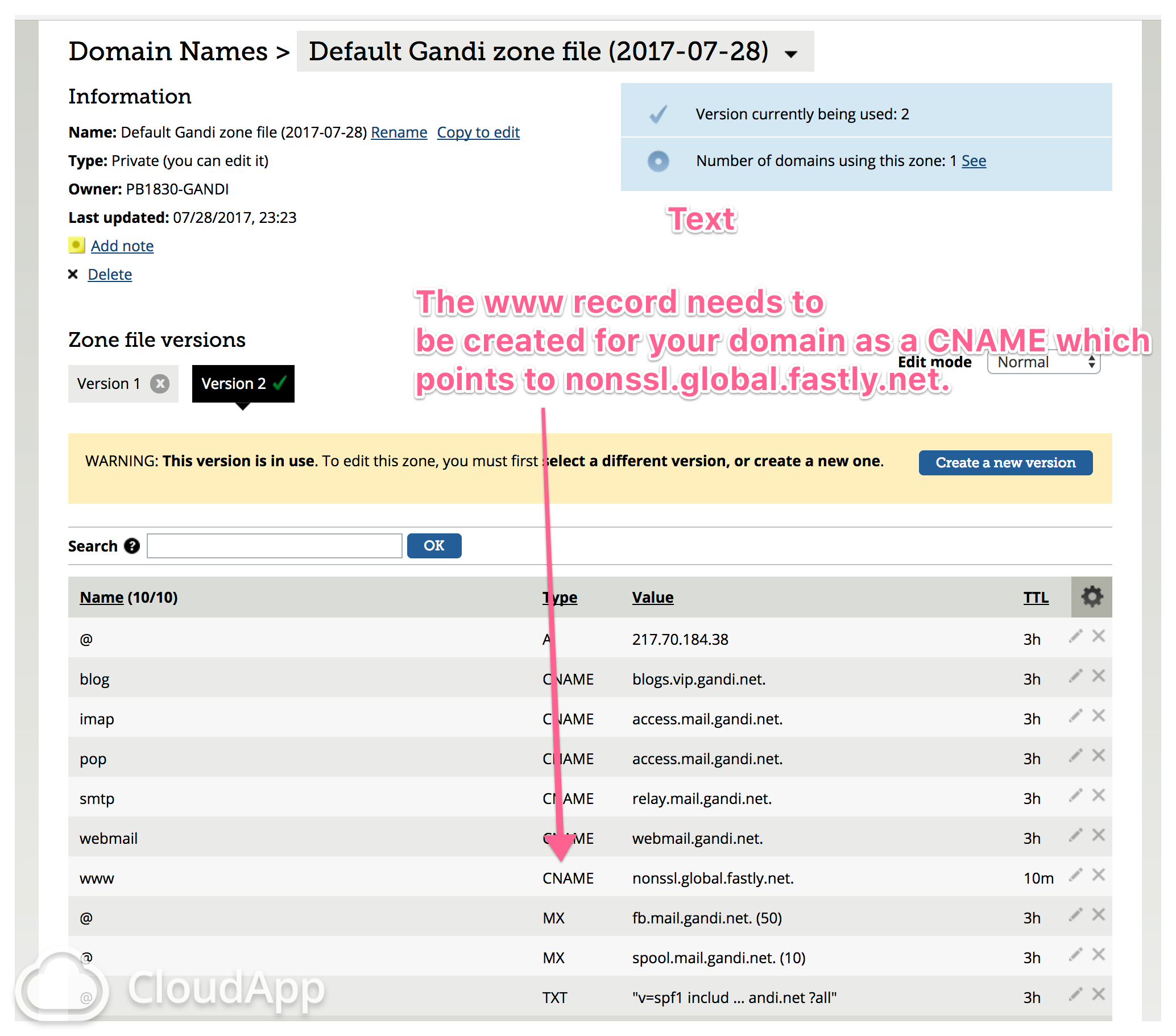Edit the webmail record with pencil icon
1176x1036 pixels.
point(1075,835)
